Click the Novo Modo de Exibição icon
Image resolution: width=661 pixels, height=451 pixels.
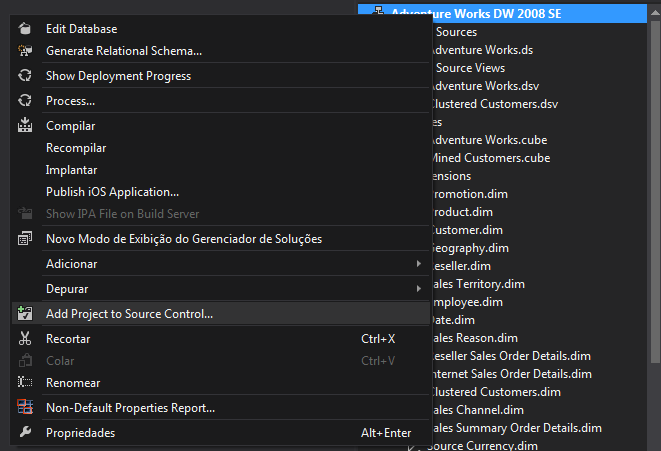25,239
